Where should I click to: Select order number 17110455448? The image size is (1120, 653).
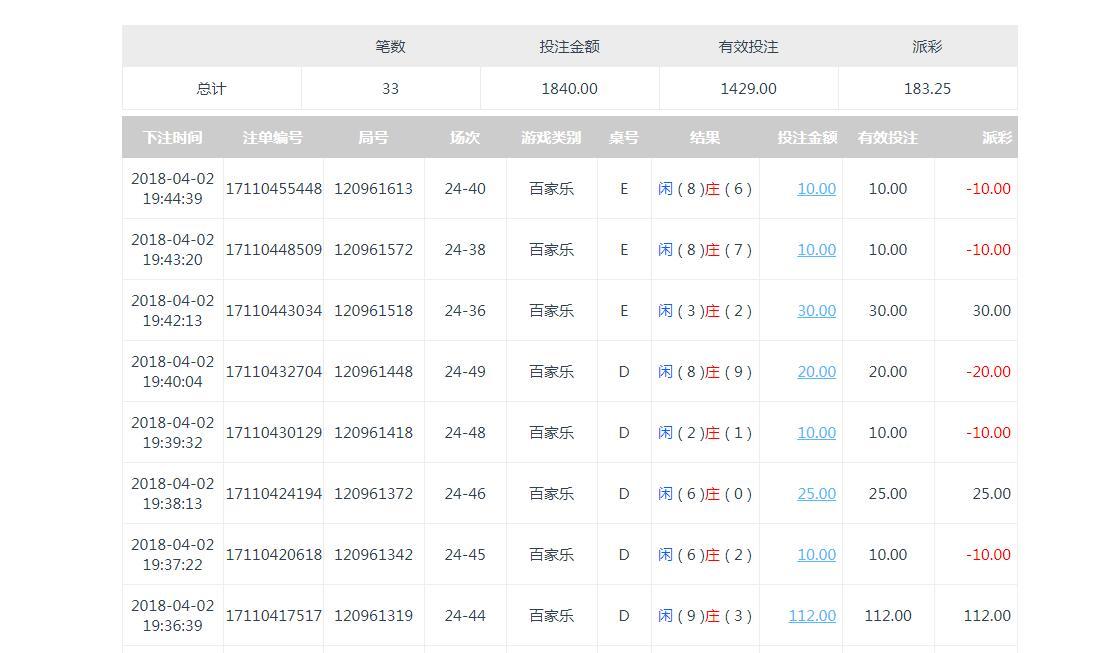(x=274, y=189)
